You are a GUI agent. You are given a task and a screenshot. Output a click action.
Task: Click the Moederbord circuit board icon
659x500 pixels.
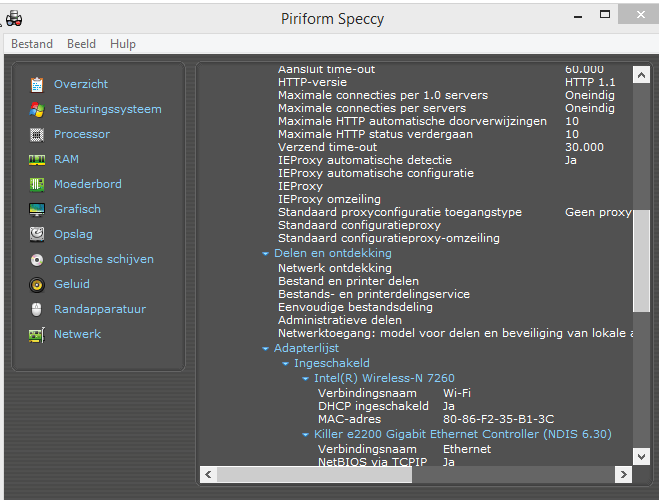coord(37,184)
